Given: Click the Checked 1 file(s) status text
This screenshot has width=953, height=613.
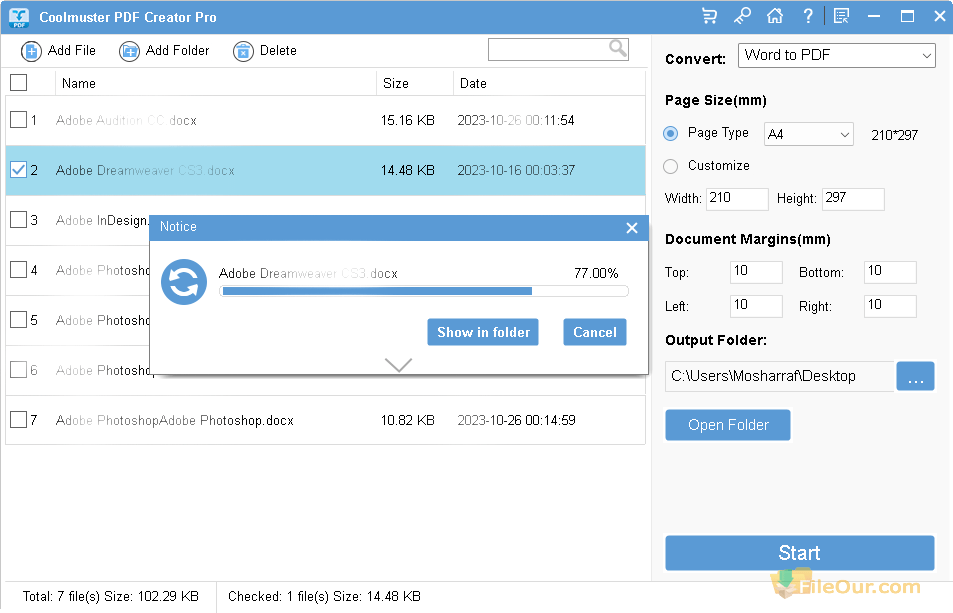Looking at the screenshot, I should 325,597.
